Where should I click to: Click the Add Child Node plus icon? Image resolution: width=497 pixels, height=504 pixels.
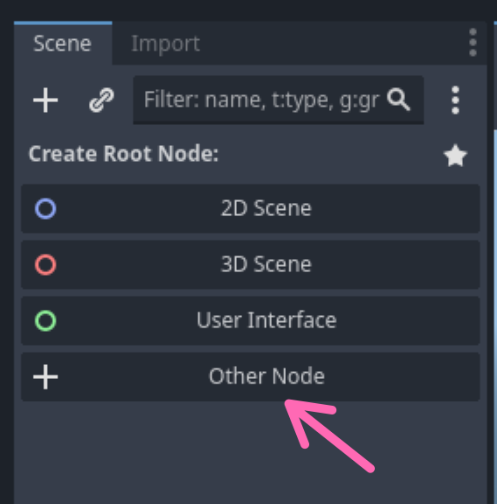(x=46, y=100)
